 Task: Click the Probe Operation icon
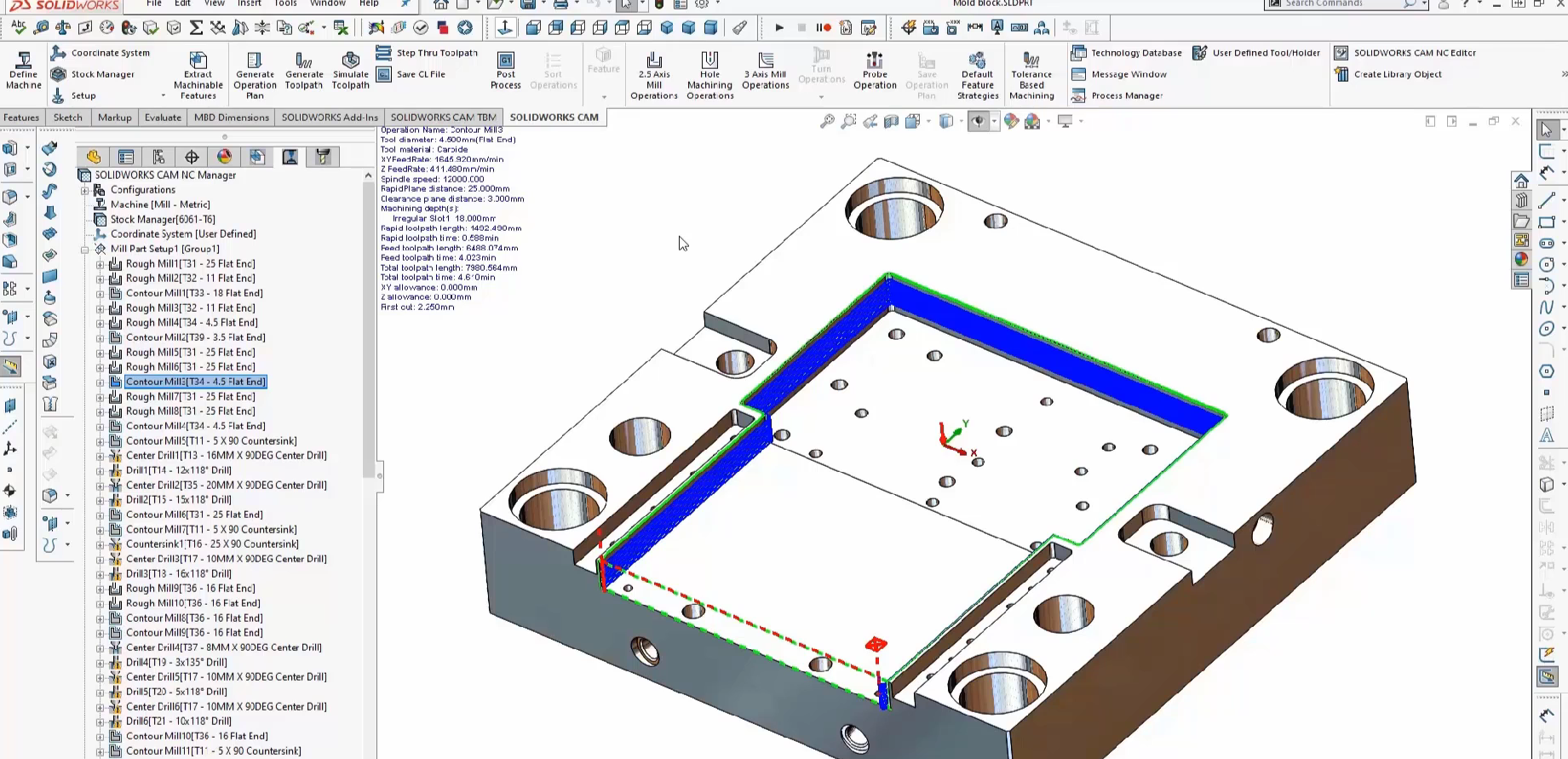pyautogui.click(x=875, y=71)
